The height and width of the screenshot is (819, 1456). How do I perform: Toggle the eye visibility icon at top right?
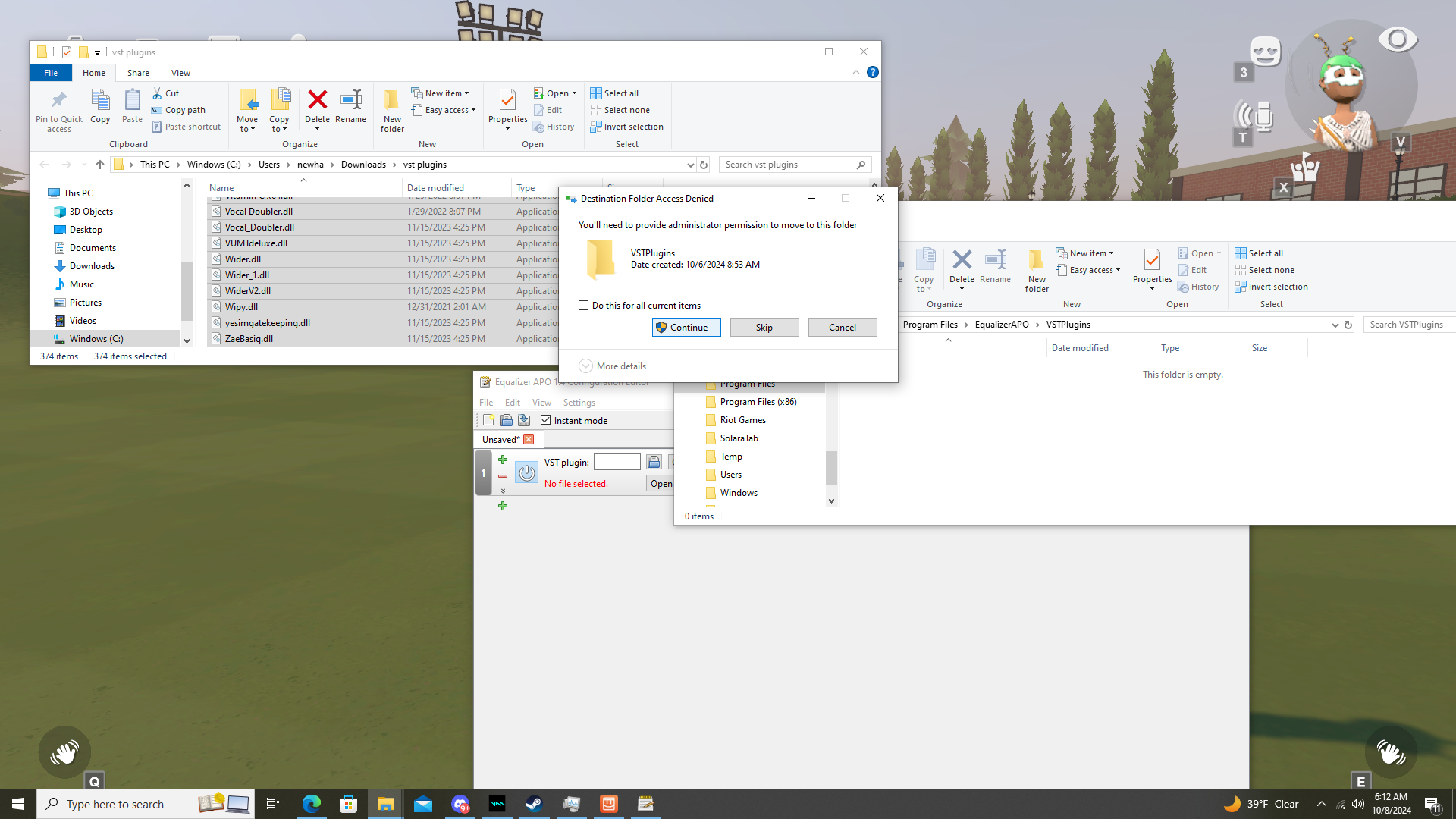click(x=1397, y=39)
